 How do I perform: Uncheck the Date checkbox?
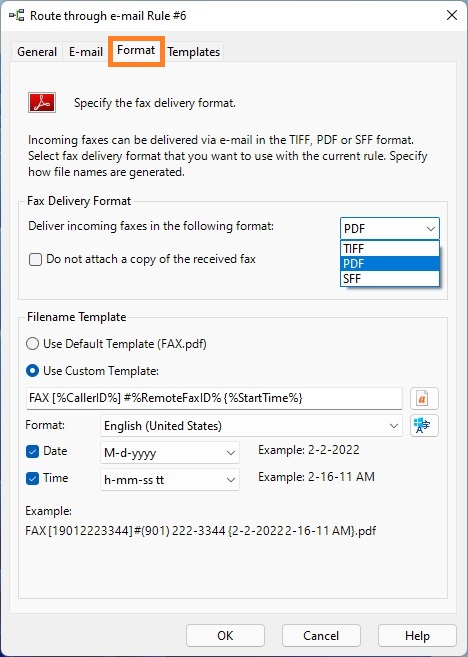pos(32,451)
